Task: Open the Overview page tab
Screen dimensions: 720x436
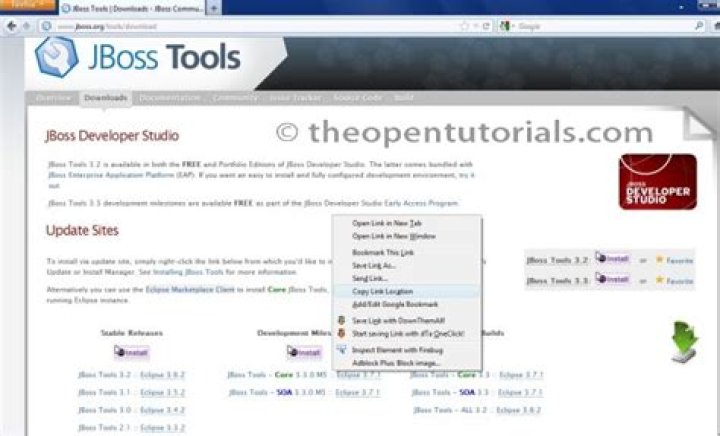Action: (53, 98)
